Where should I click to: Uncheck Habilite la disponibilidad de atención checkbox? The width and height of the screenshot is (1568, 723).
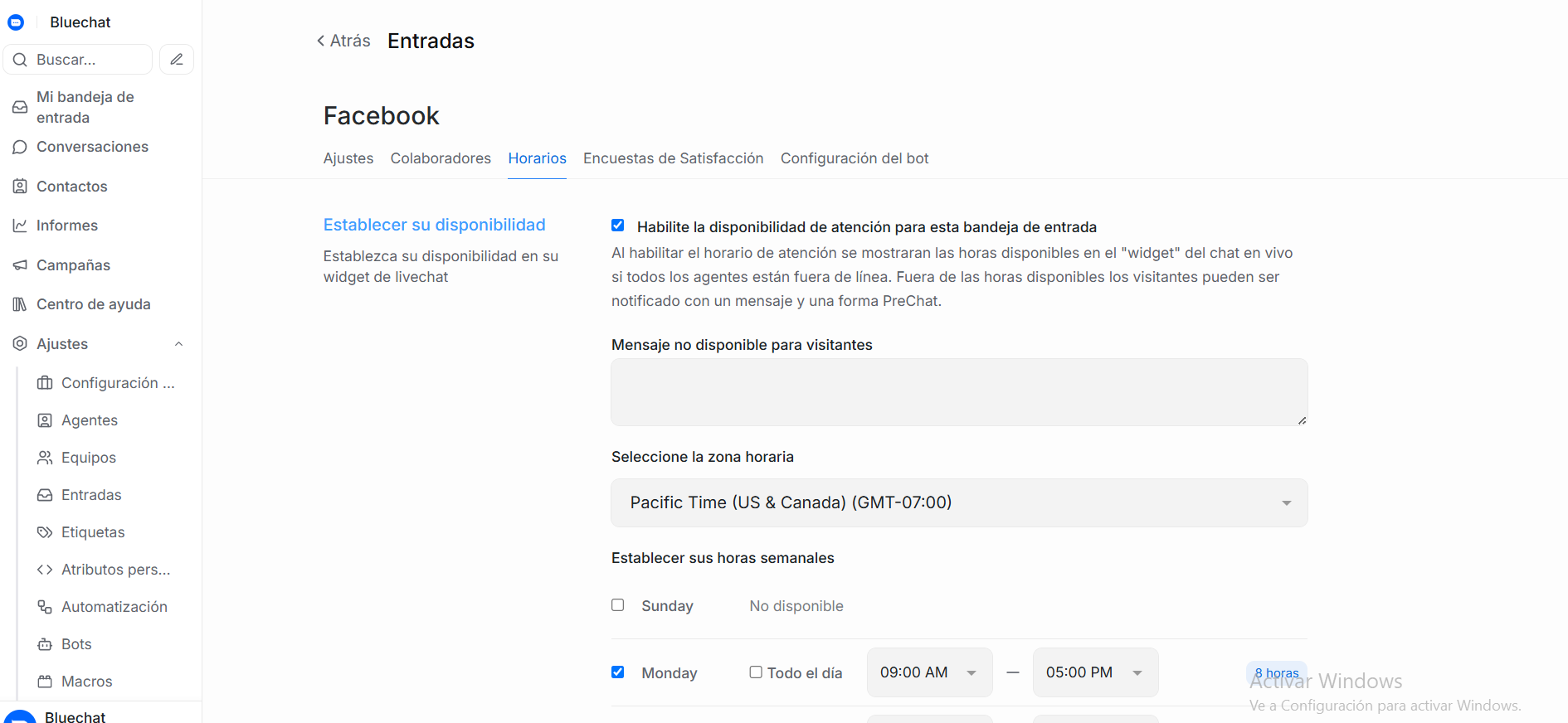618,226
